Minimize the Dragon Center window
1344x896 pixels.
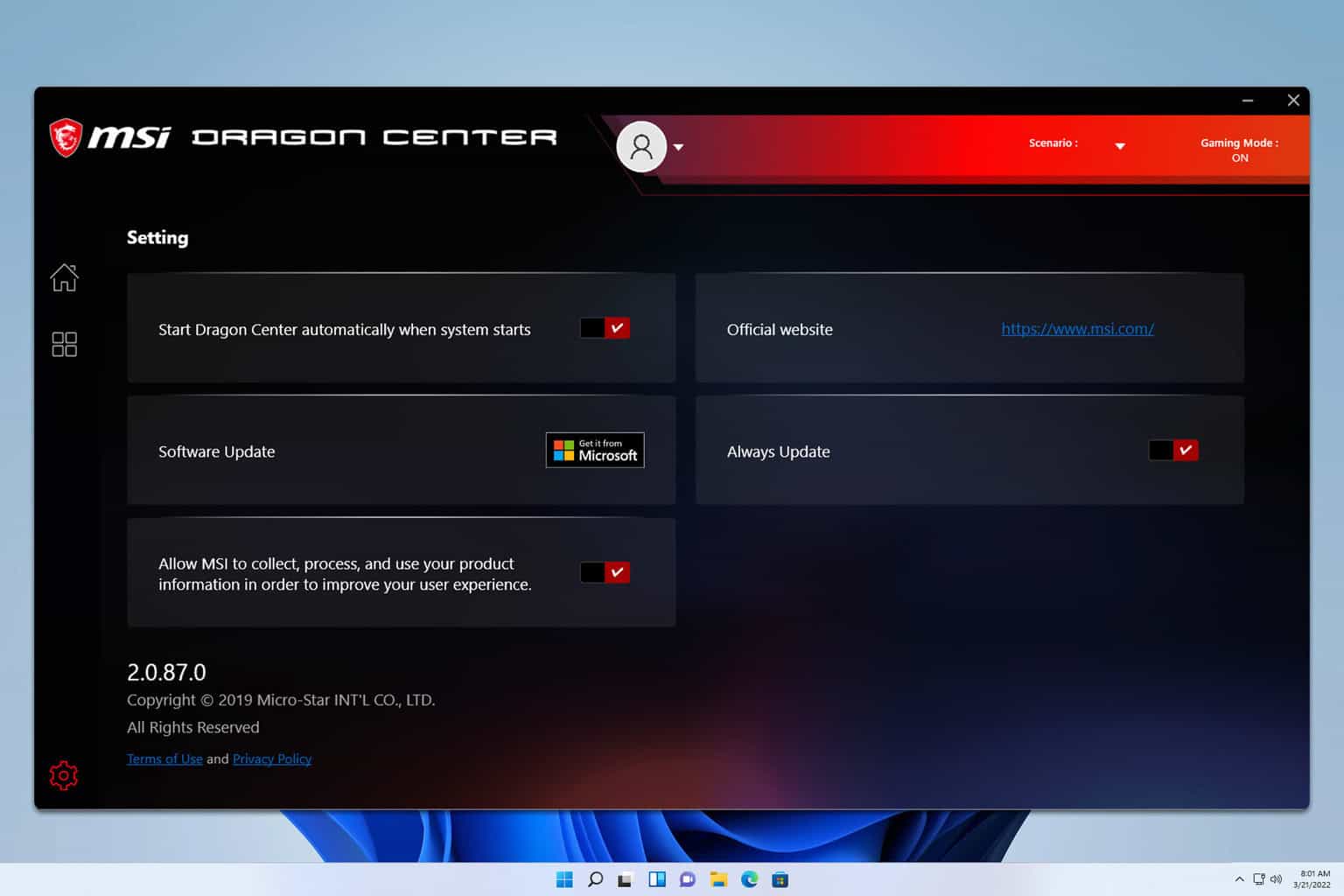click(x=1248, y=101)
